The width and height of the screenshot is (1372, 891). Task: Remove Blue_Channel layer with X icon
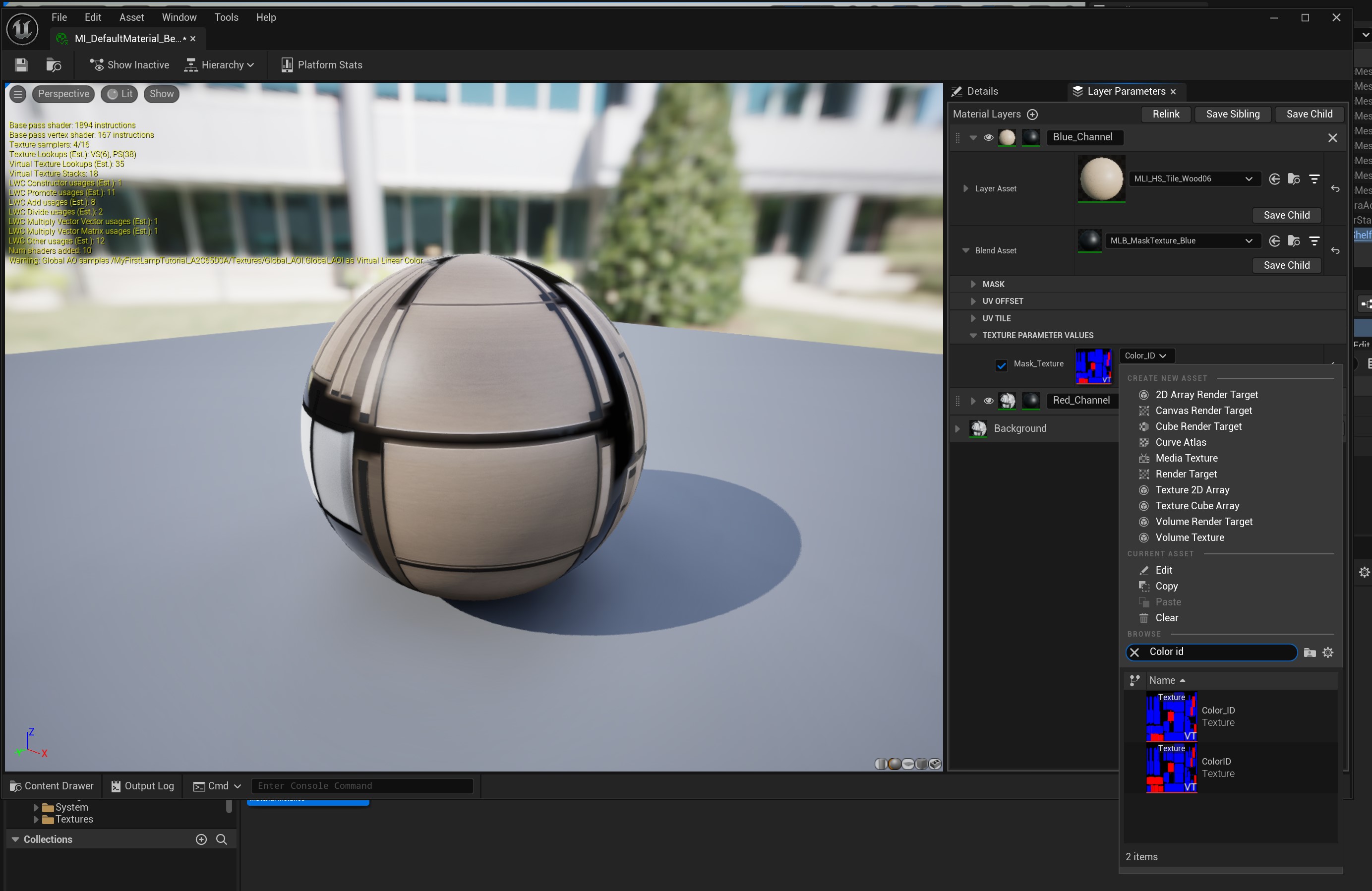point(1332,138)
